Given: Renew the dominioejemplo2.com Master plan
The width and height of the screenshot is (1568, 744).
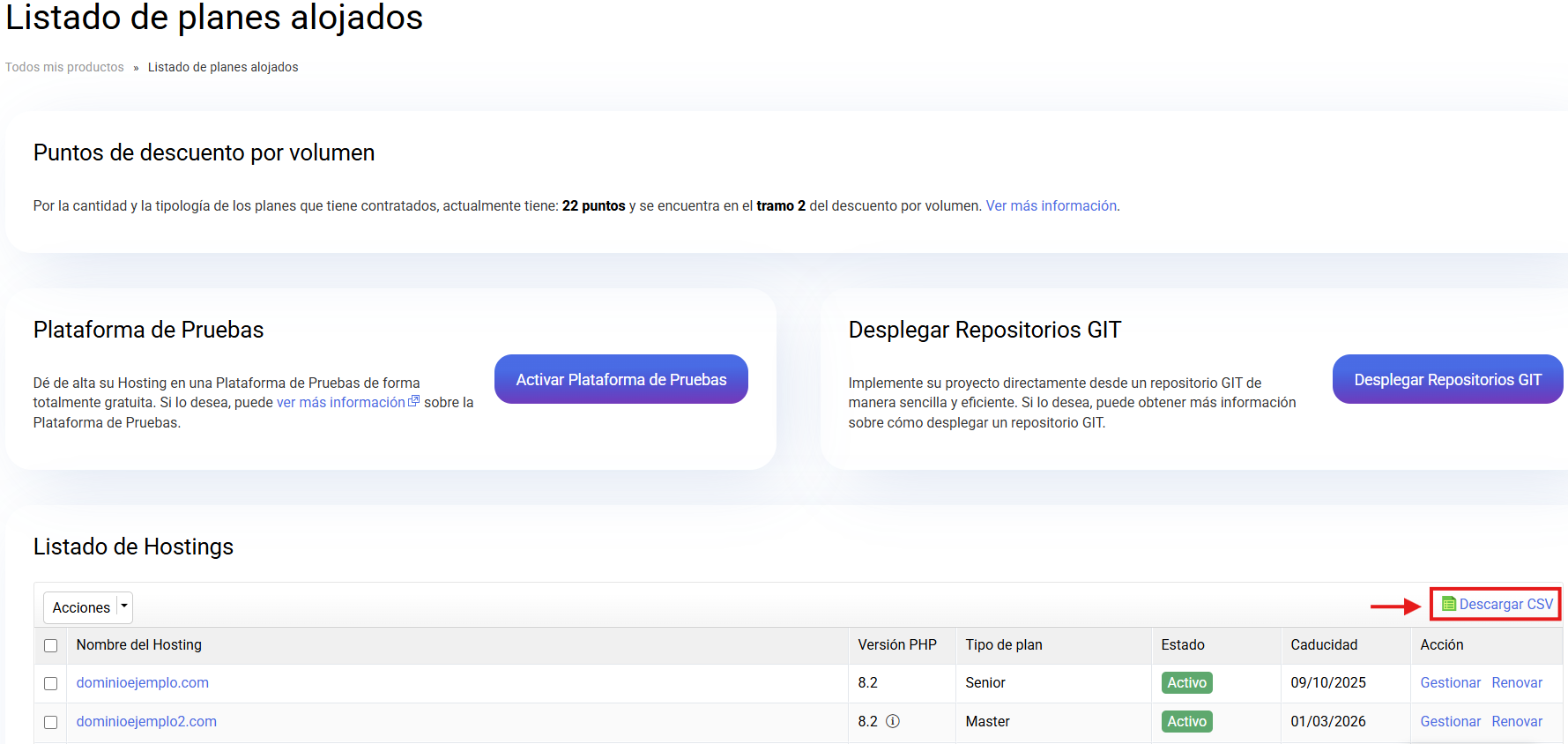Looking at the screenshot, I should 1516,721.
